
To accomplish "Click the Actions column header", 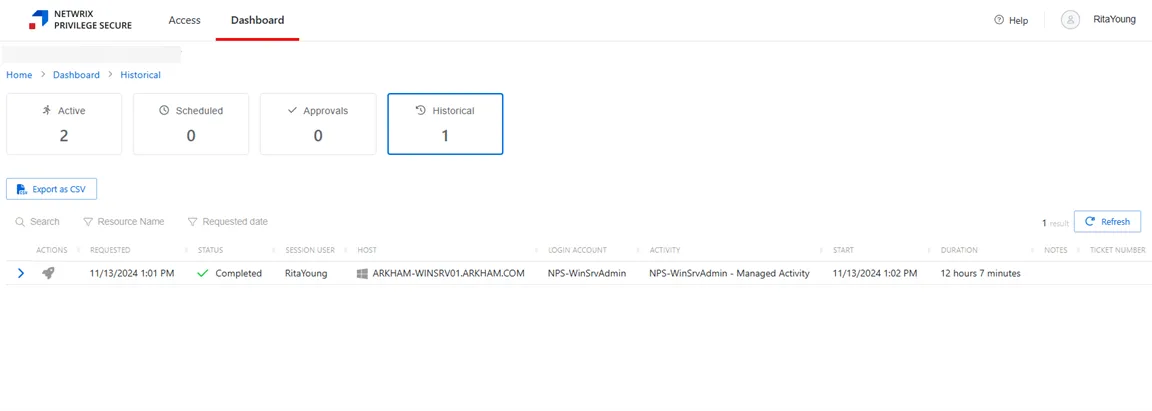I will coord(52,251).
